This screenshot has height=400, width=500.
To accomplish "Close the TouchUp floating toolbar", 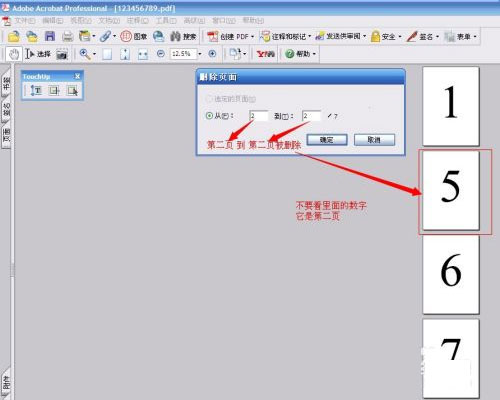I will click(77, 76).
